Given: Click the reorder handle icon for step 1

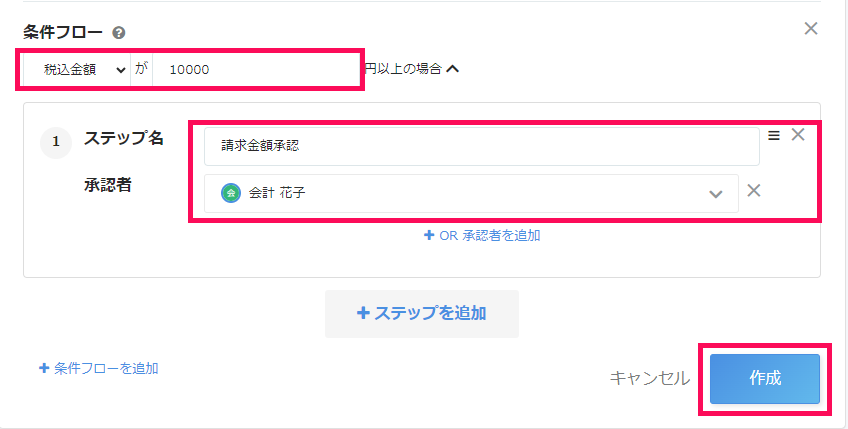Looking at the screenshot, I should click(x=774, y=135).
